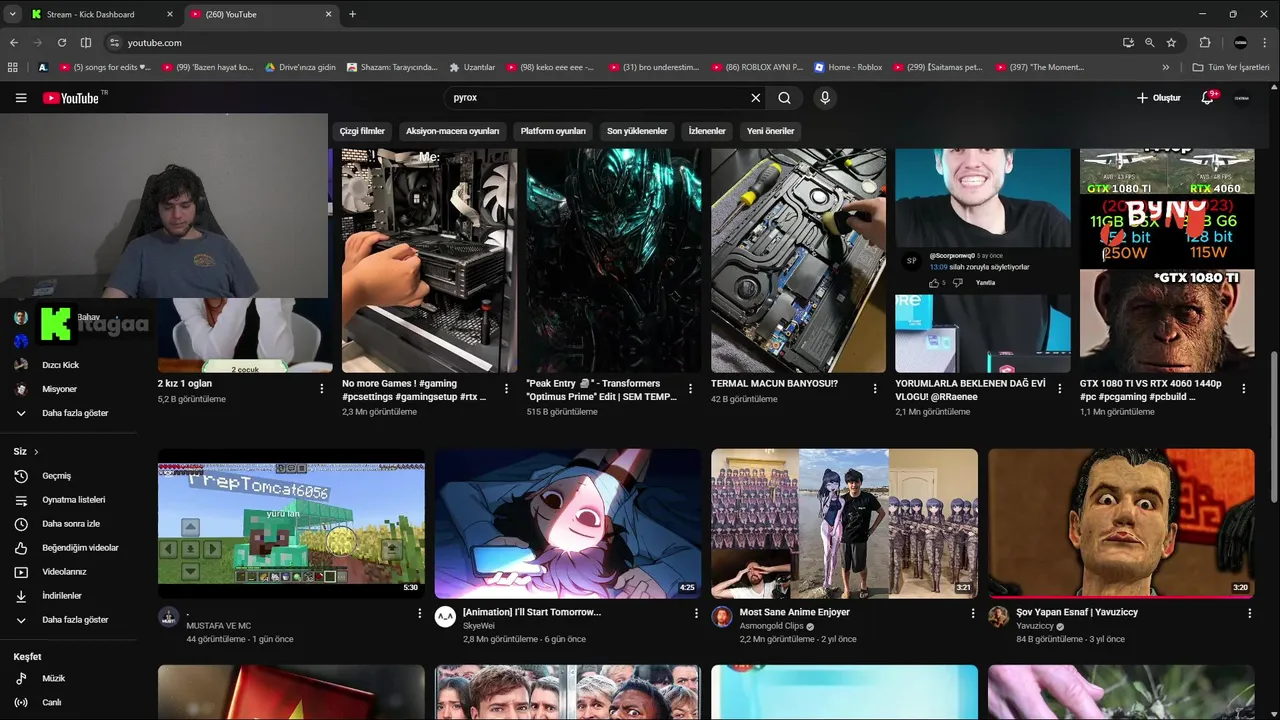Start voice search with microphone icon

click(825, 98)
